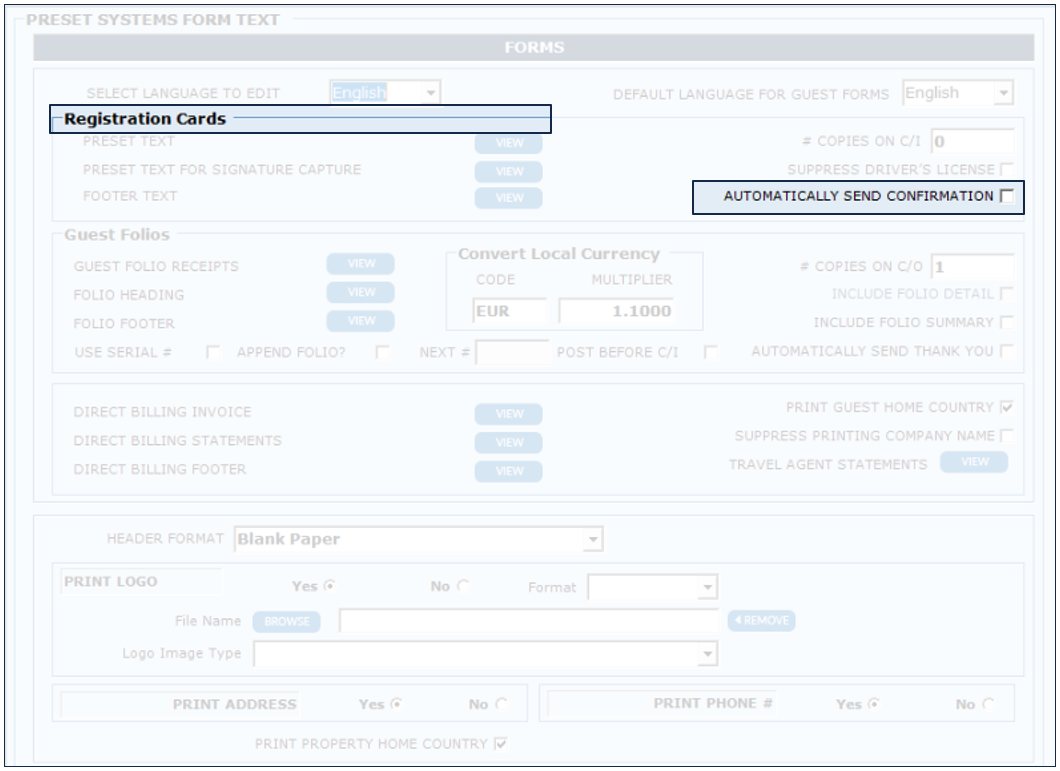The width and height of the screenshot is (1060, 771).
Task: View the Footer Text
Action: 509,198
